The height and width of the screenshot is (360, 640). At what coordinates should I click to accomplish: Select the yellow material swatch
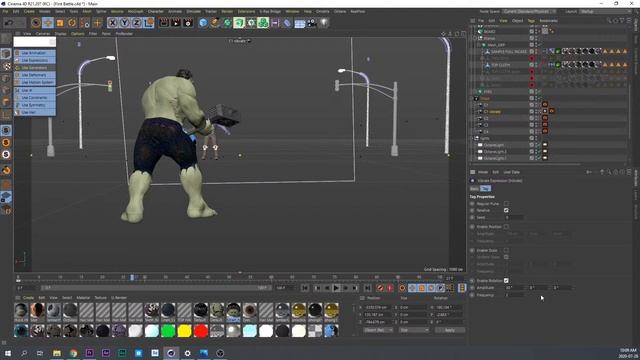coord(184,331)
